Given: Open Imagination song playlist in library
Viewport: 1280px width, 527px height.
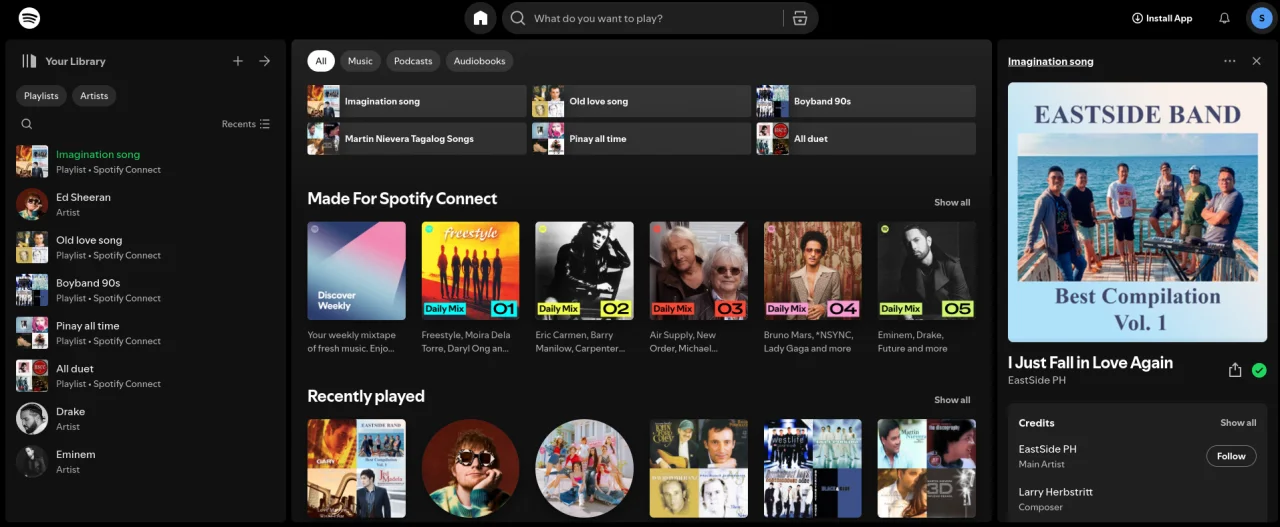Looking at the screenshot, I should point(143,161).
